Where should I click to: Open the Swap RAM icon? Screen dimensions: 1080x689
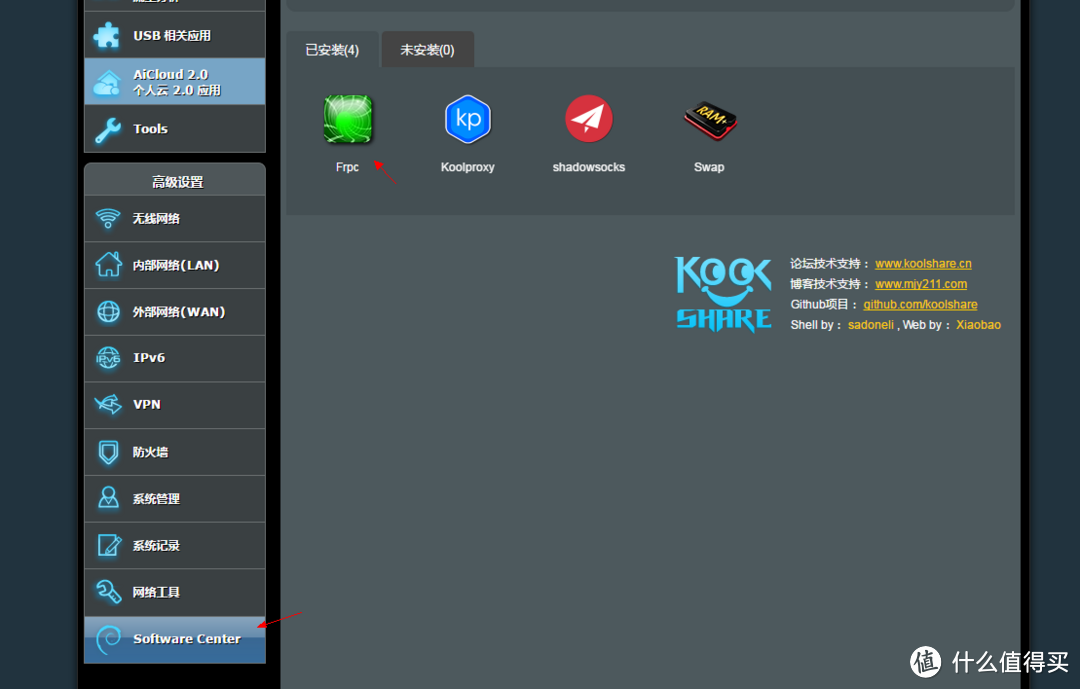pos(709,121)
